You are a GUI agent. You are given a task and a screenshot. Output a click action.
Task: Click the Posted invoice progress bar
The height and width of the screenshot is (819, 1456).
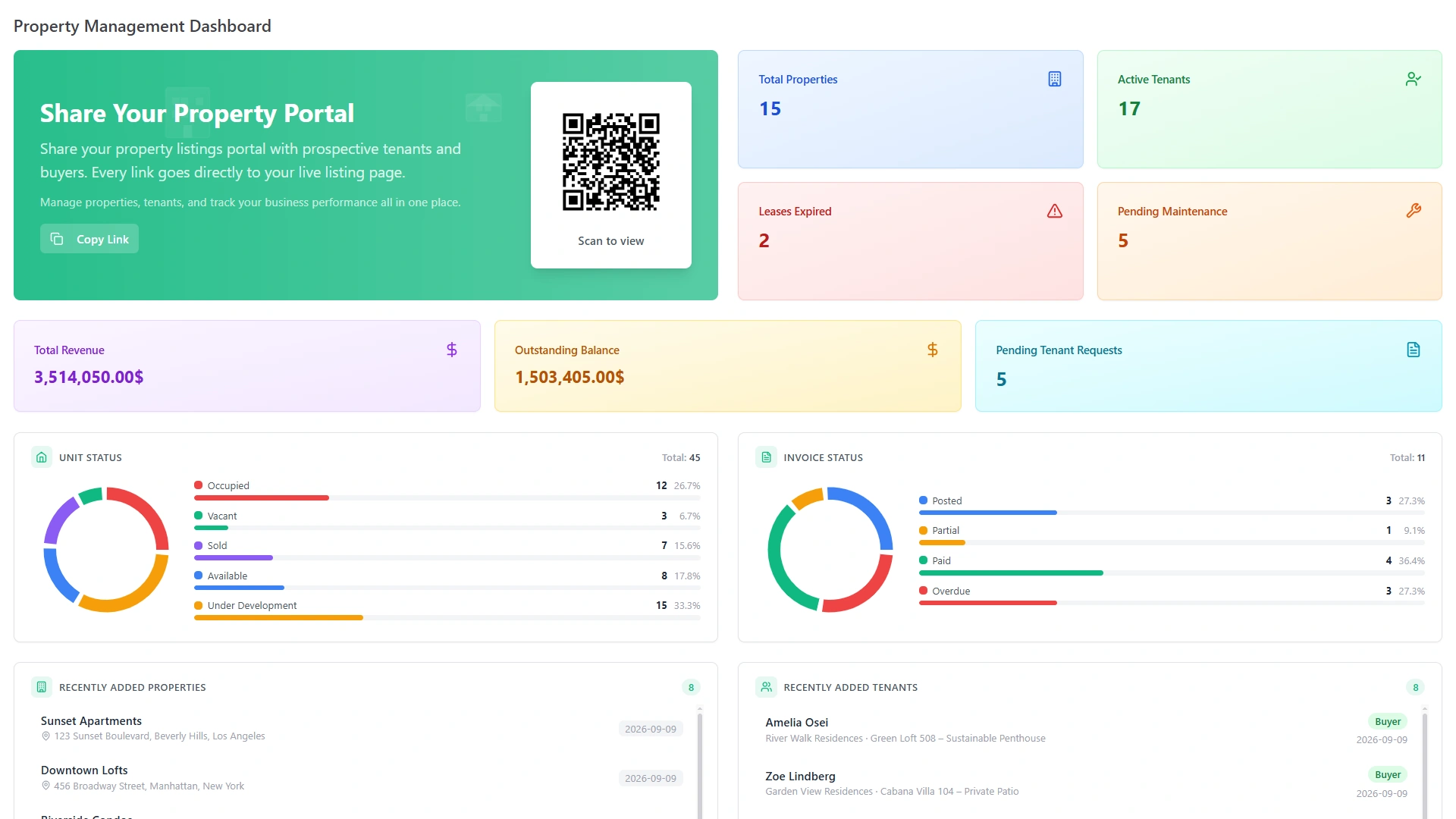pyautogui.click(x=1172, y=513)
